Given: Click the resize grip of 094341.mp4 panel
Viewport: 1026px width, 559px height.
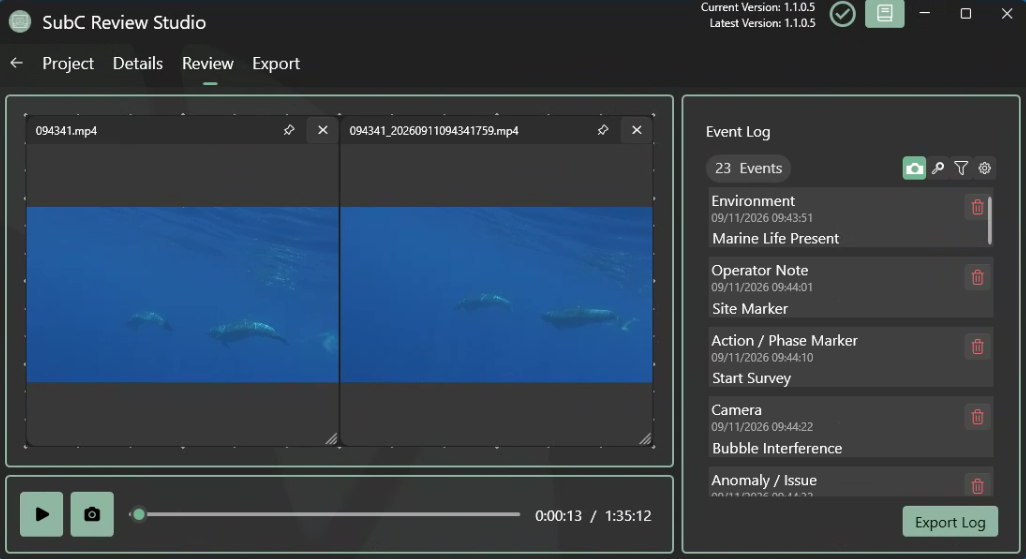Looking at the screenshot, I should click(331, 439).
